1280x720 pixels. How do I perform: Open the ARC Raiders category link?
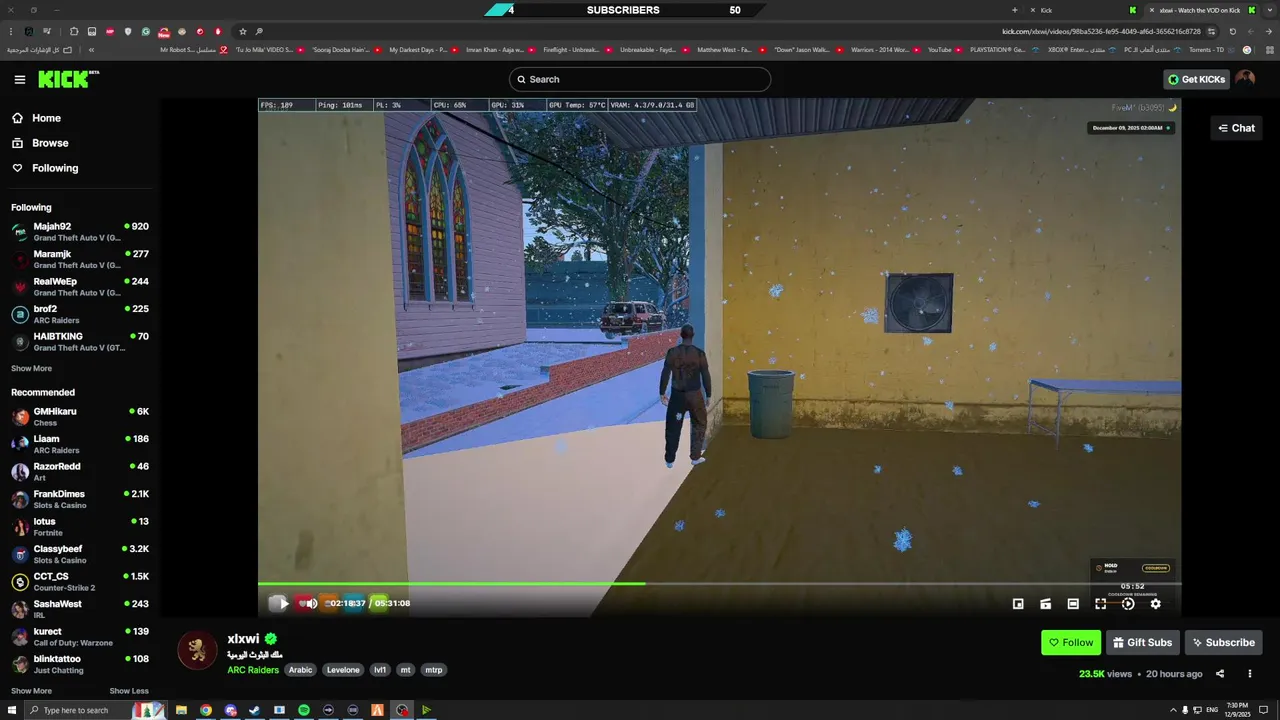253,670
